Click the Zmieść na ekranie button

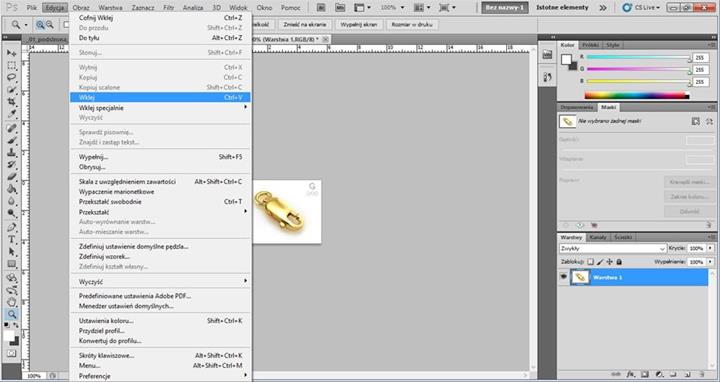pos(305,25)
